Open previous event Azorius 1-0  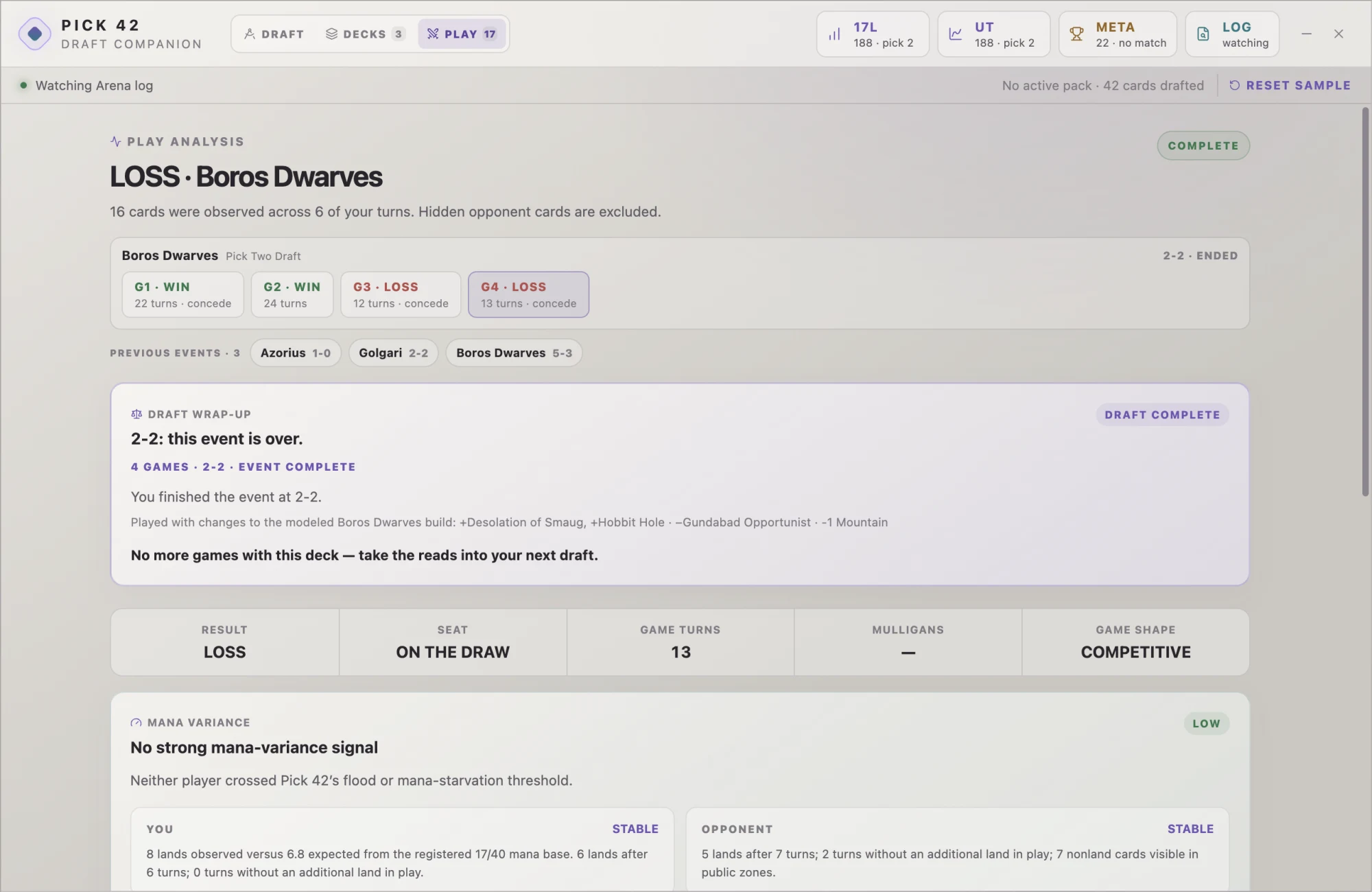tap(295, 353)
